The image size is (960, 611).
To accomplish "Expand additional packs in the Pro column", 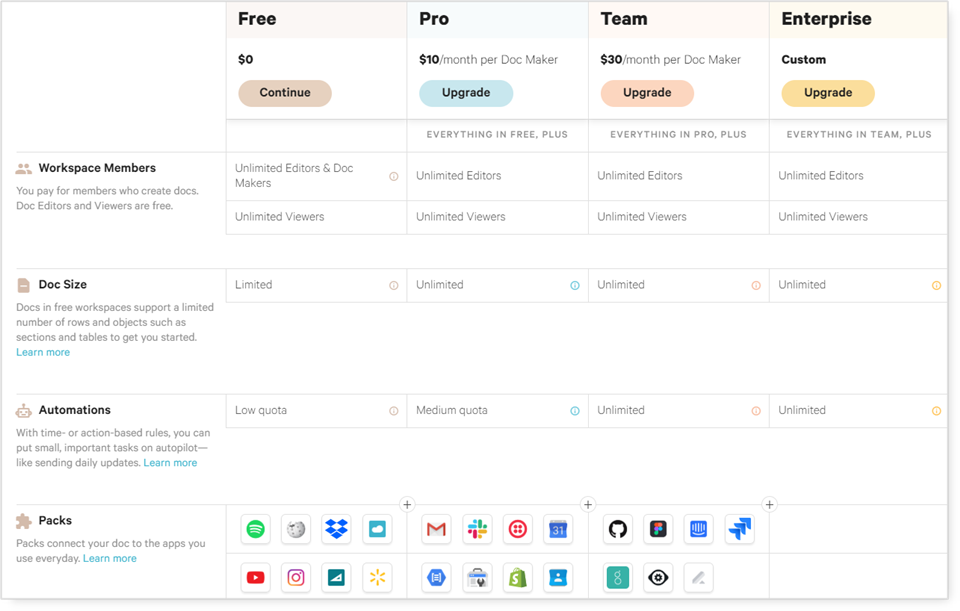I will tap(588, 504).
